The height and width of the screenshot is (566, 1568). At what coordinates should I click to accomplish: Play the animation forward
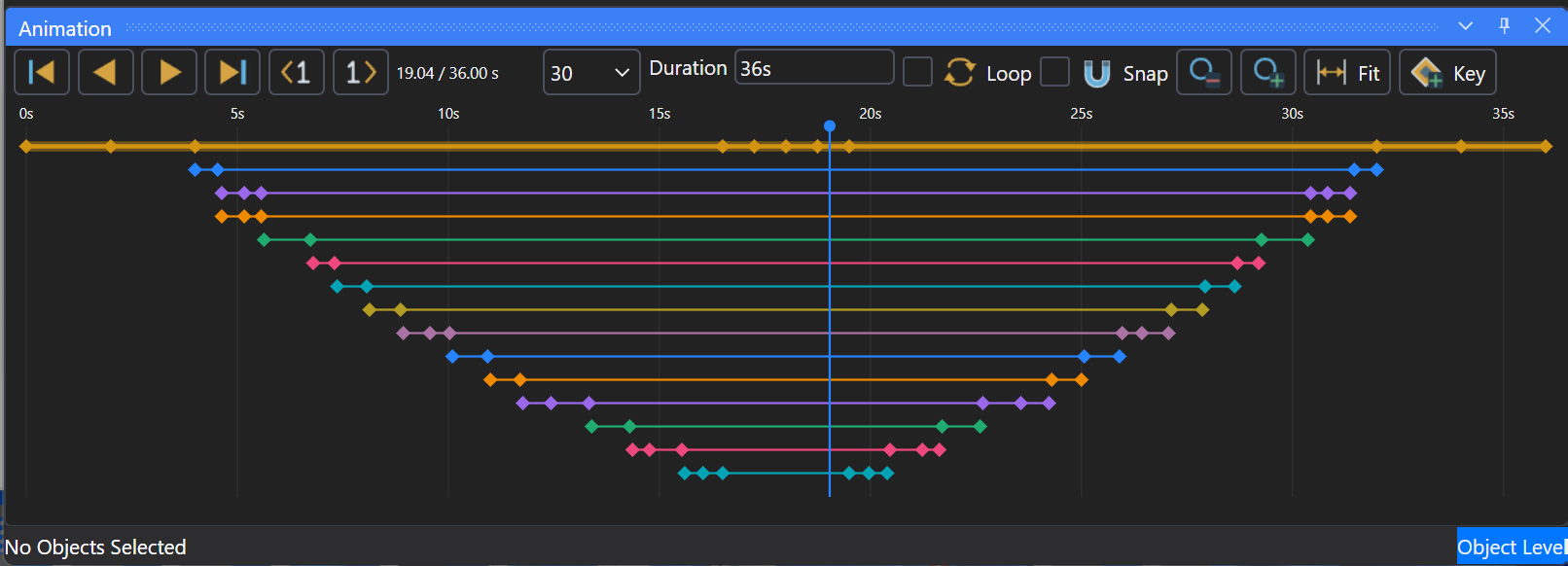[169, 72]
